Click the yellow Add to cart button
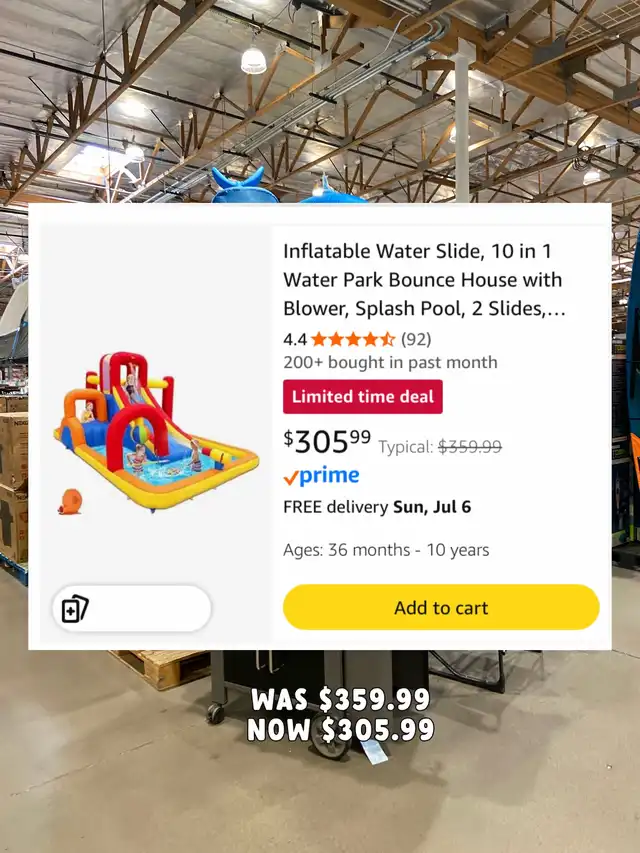This screenshot has width=640, height=853. tap(441, 607)
